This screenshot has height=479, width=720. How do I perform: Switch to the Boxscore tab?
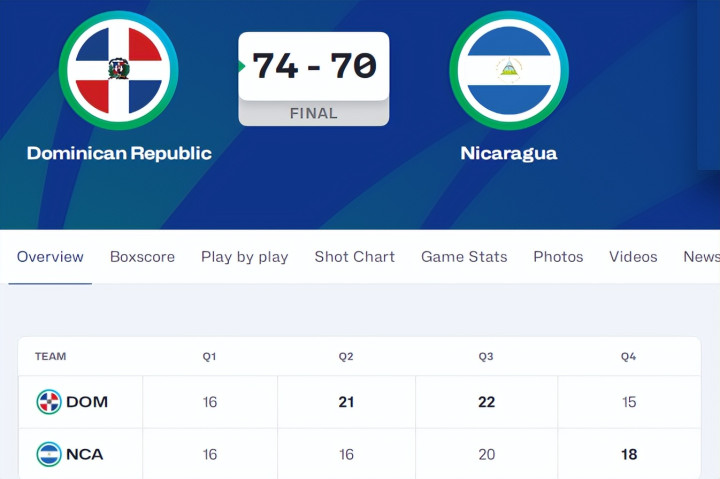[142, 257]
